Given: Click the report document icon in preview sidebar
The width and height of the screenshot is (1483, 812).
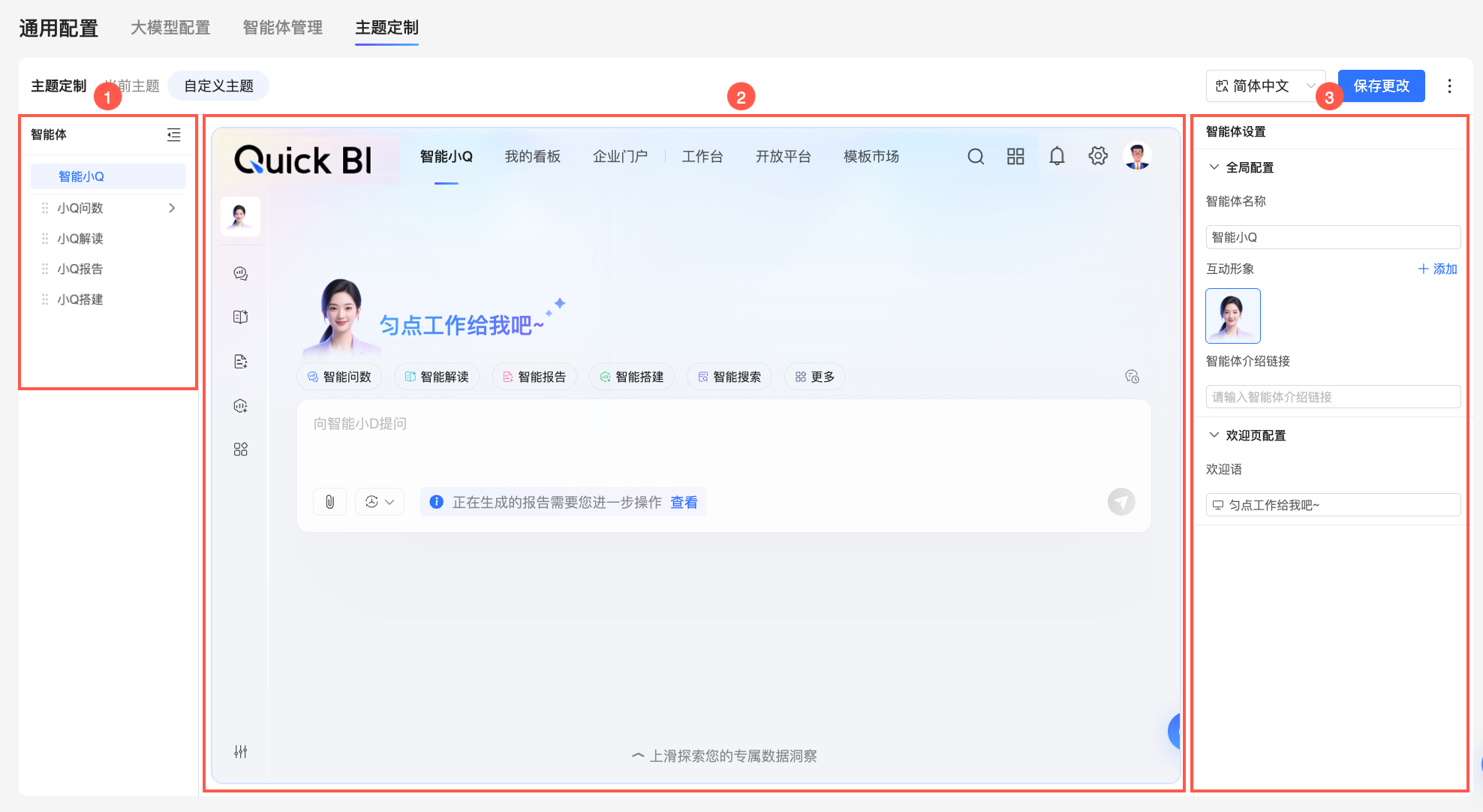Looking at the screenshot, I should click(240, 362).
